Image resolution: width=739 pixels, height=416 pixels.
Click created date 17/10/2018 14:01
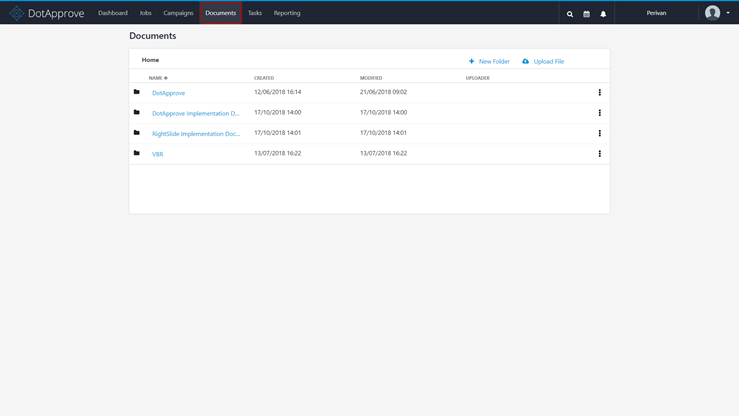coord(278,133)
